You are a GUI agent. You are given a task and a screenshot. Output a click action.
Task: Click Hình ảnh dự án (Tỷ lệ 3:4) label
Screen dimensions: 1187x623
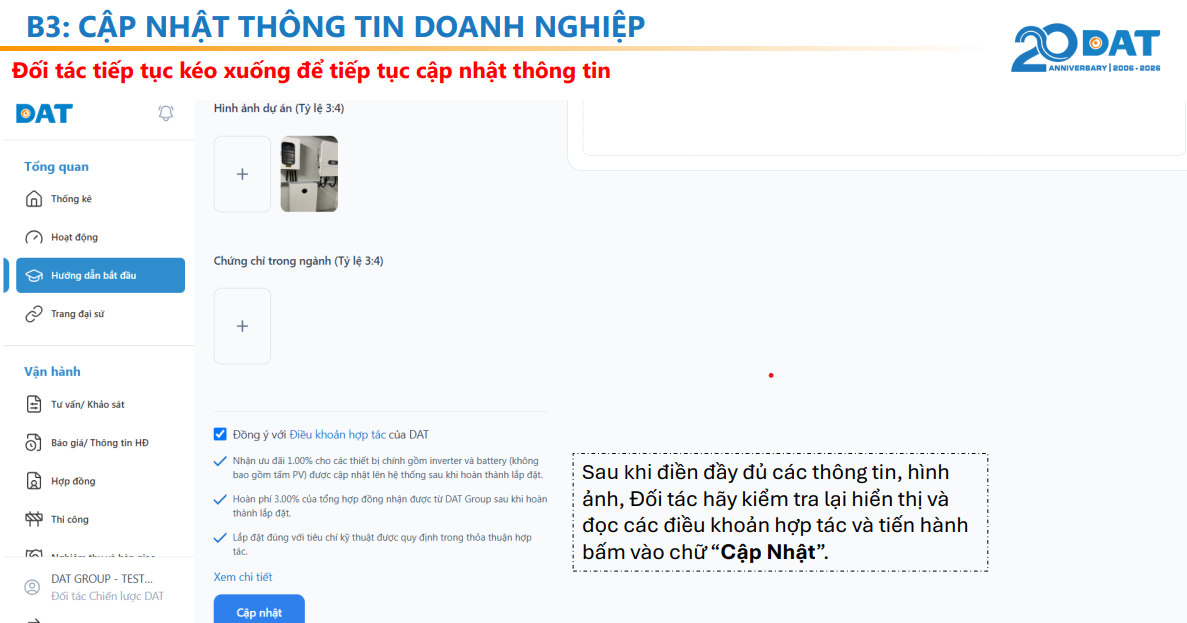click(x=279, y=108)
